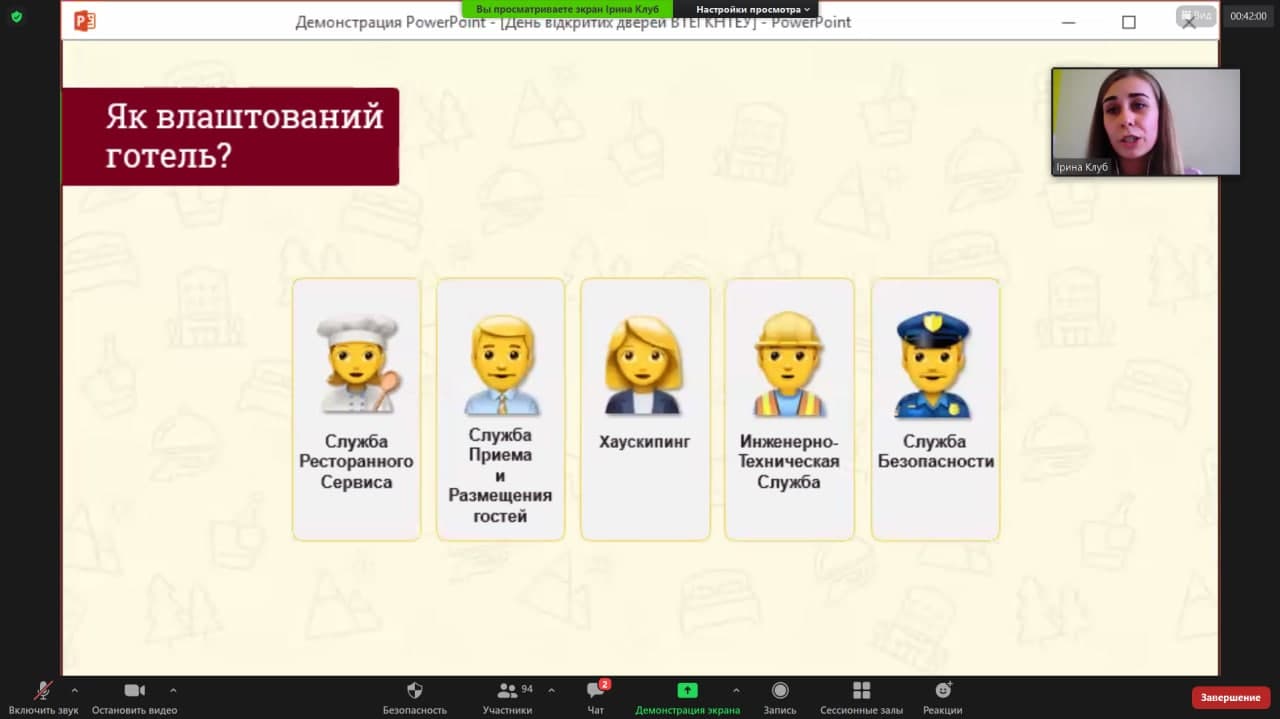Open the Чат chat panel
Viewport: 1280px width, 719px height.
click(595, 691)
